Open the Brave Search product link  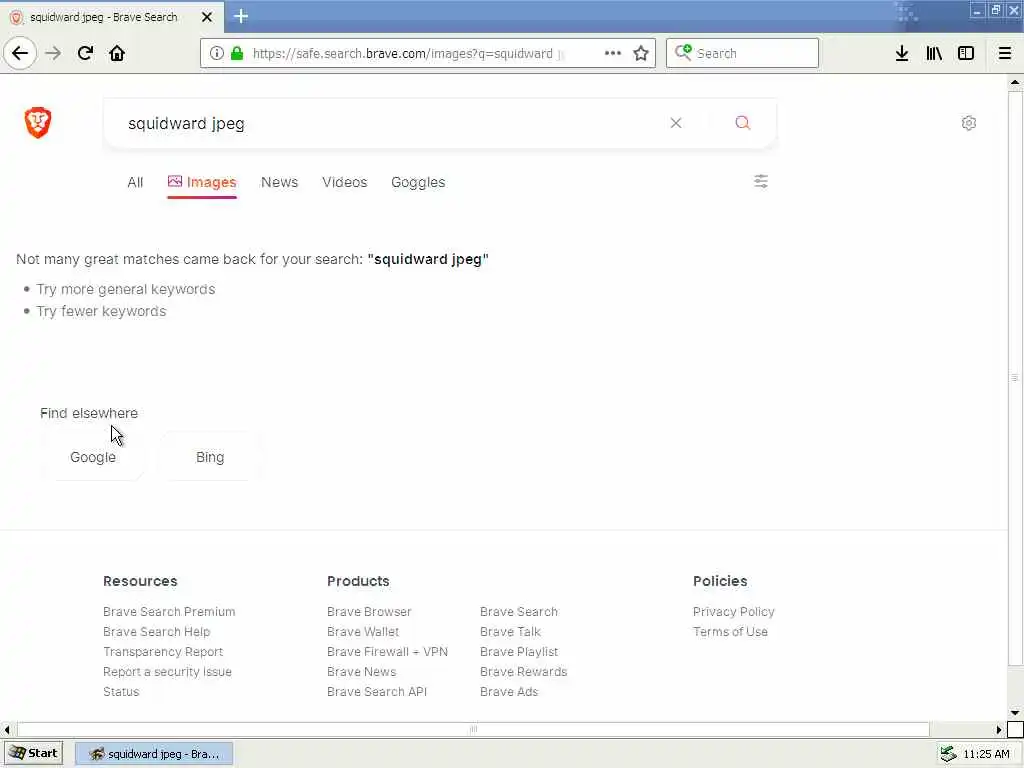click(519, 612)
